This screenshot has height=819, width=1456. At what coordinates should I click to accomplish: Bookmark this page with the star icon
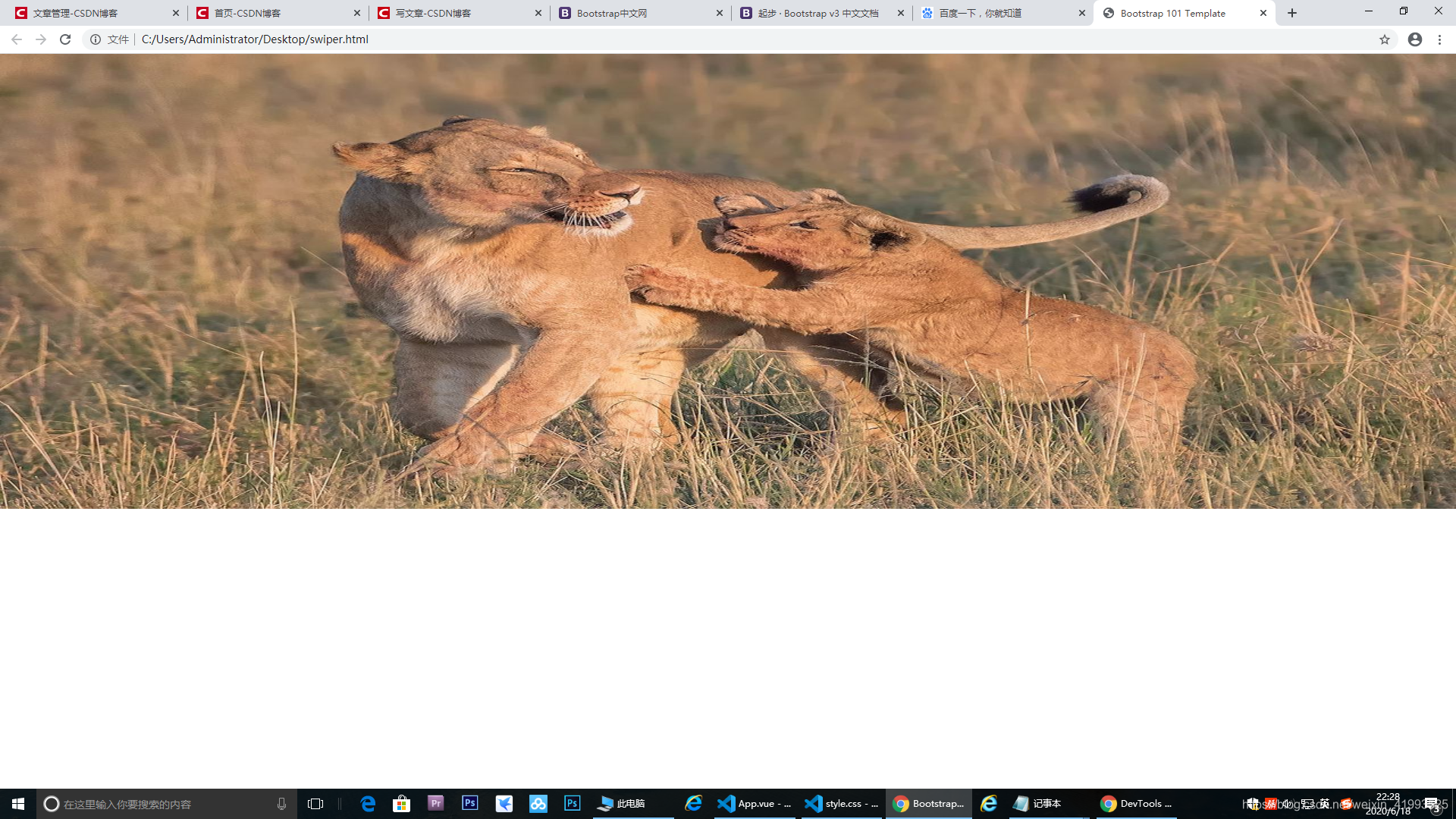(1385, 39)
